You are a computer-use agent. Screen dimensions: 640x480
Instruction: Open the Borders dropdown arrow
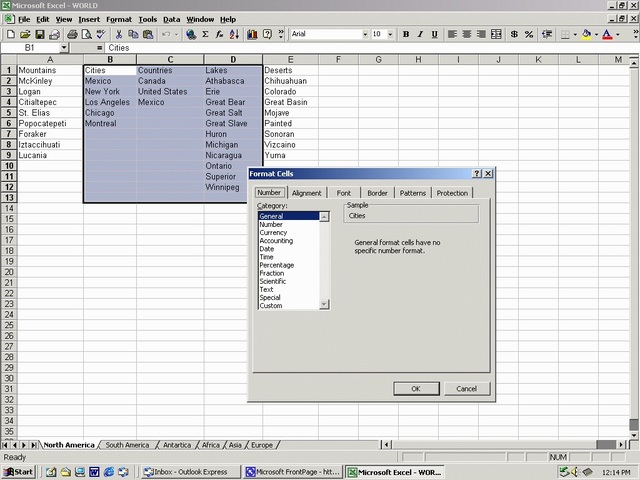(x=575, y=34)
